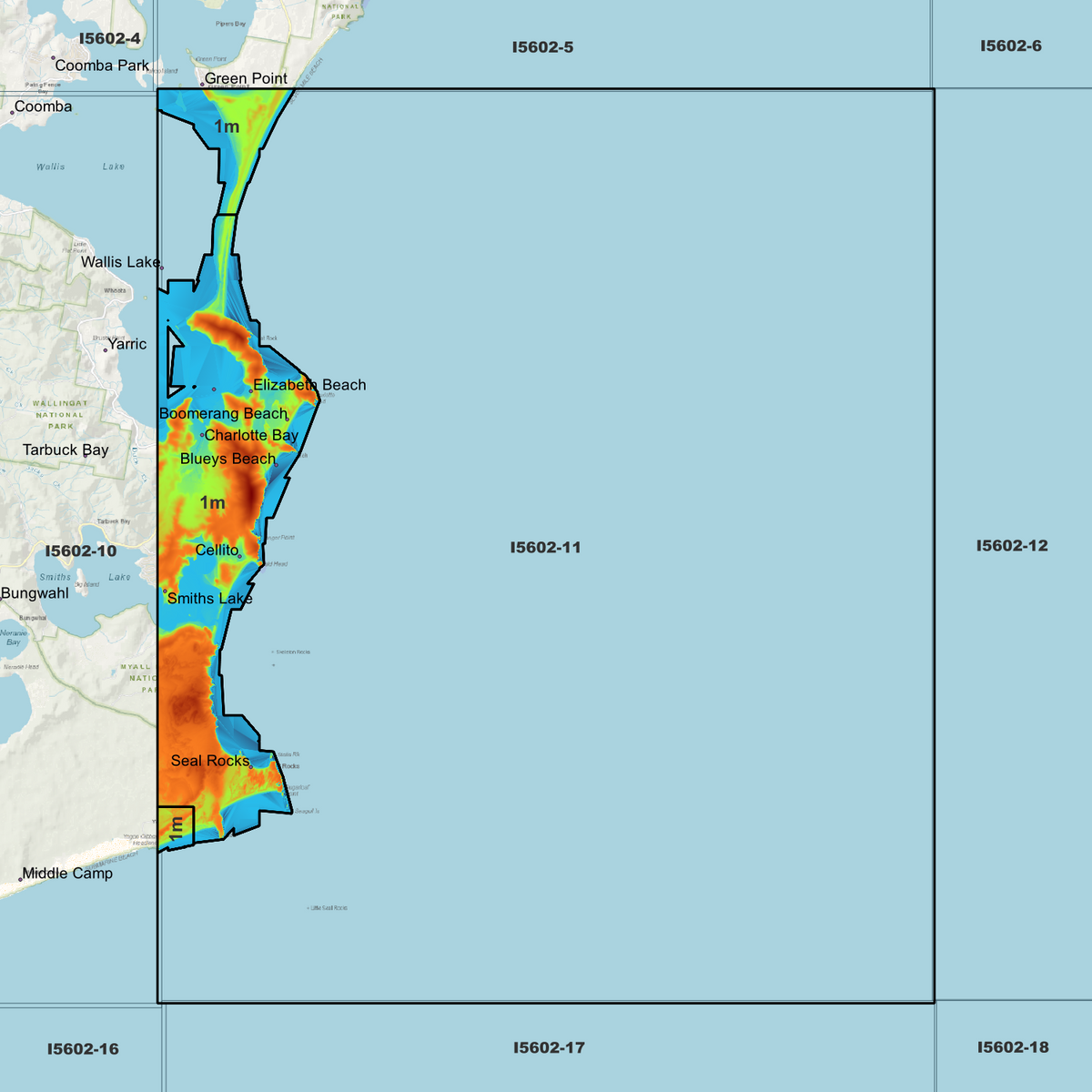Select the Boomerang Beach label
This screenshot has width=1092, height=1092.
223,414
